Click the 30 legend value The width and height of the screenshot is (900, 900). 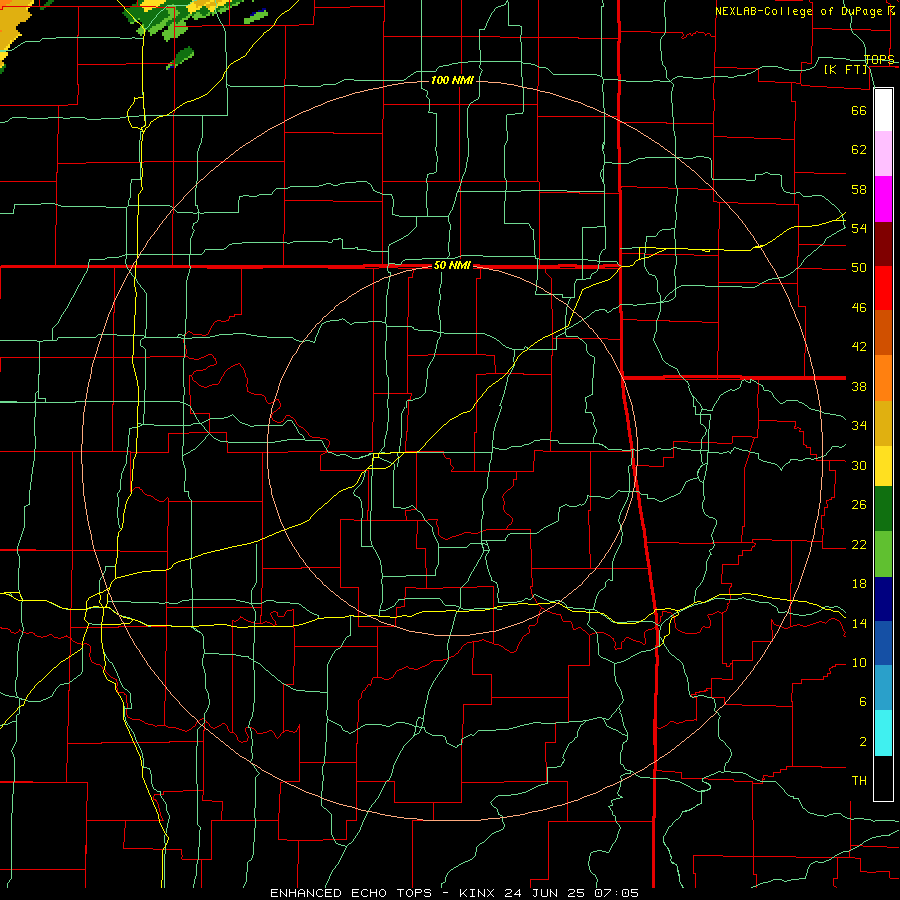click(x=859, y=465)
